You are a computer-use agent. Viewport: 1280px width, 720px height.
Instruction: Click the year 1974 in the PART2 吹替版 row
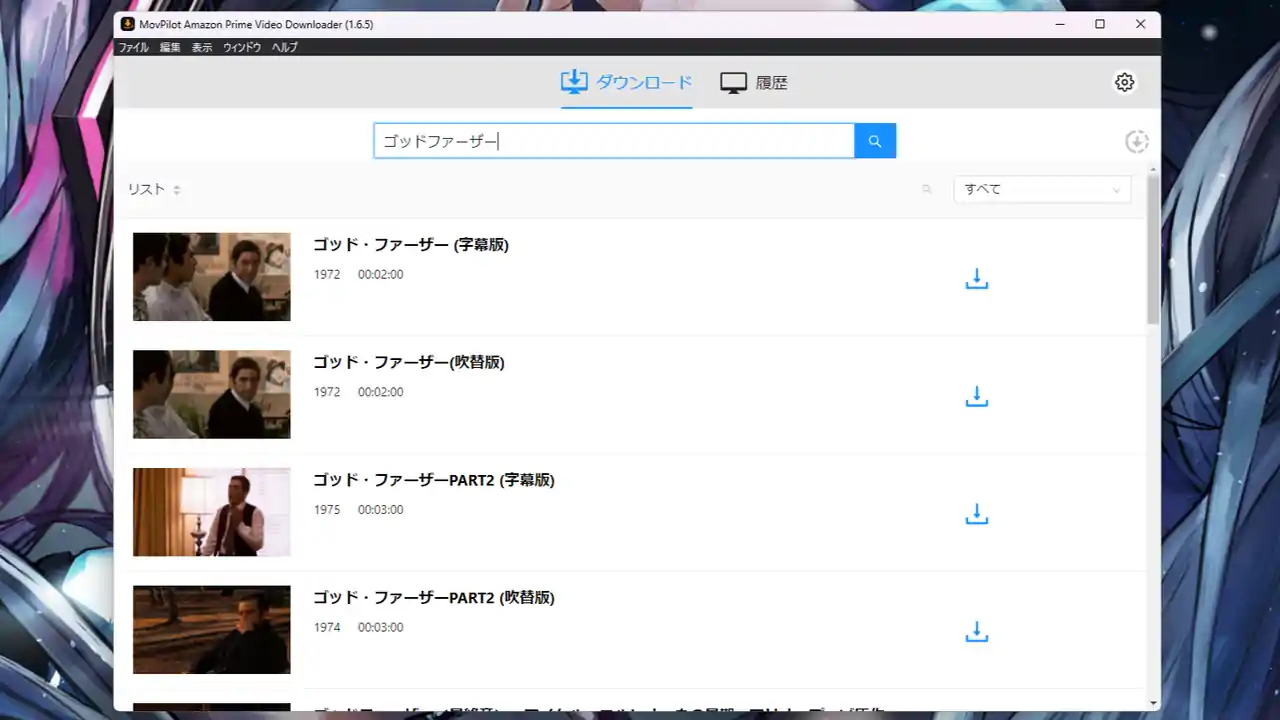pyautogui.click(x=327, y=628)
